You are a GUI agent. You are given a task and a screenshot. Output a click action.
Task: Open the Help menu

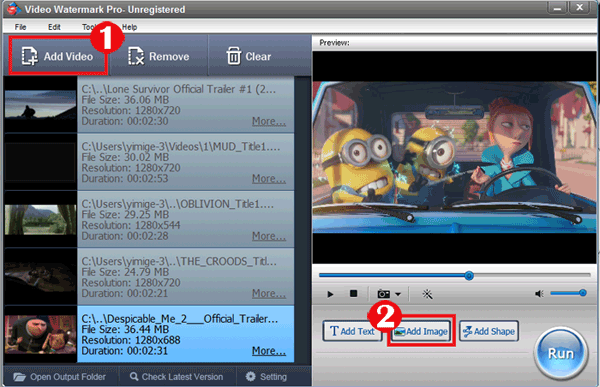pos(129,27)
